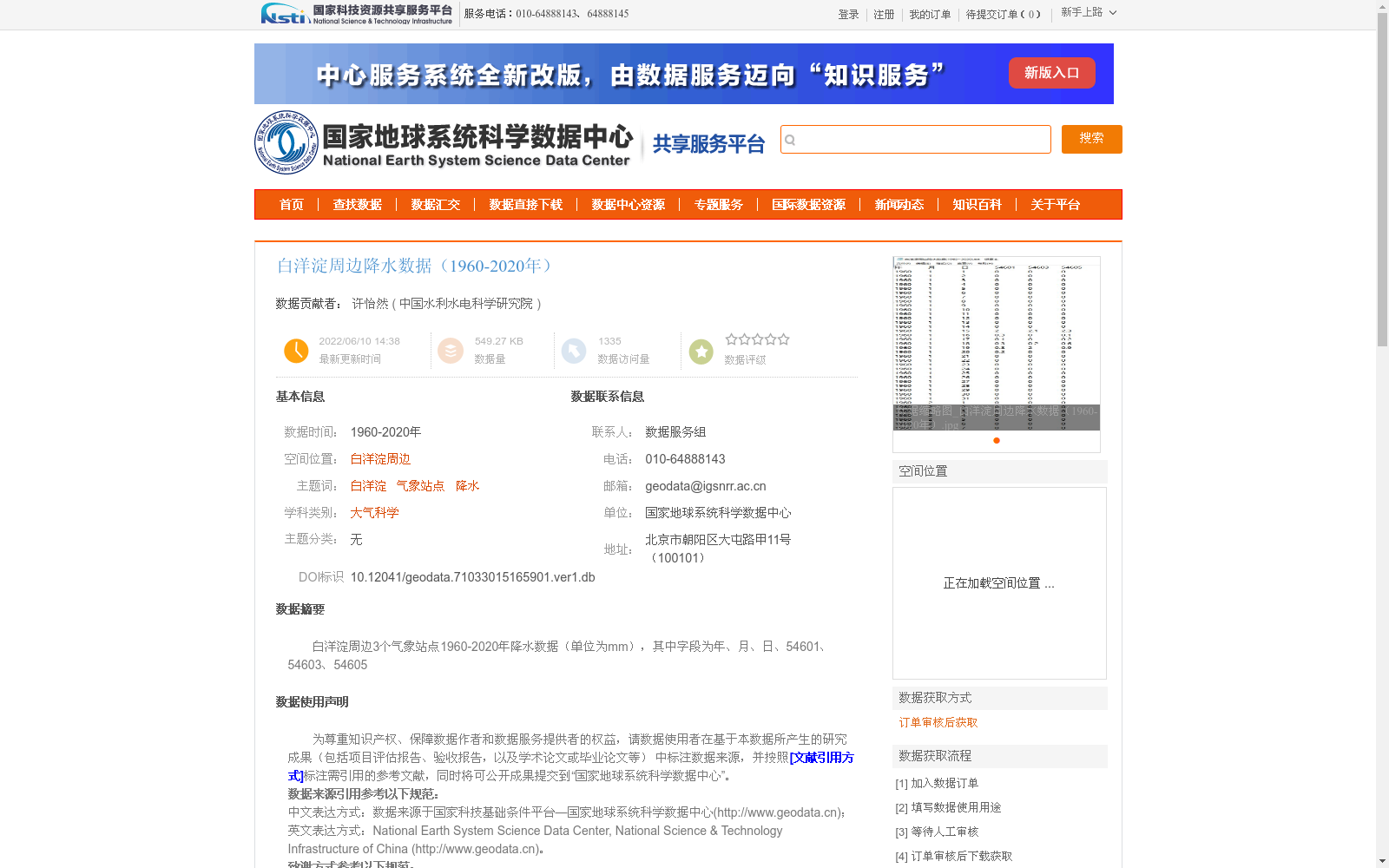1389x868 pixels.
Task: Focus the search input field
Action: click(x=916, y=140)
